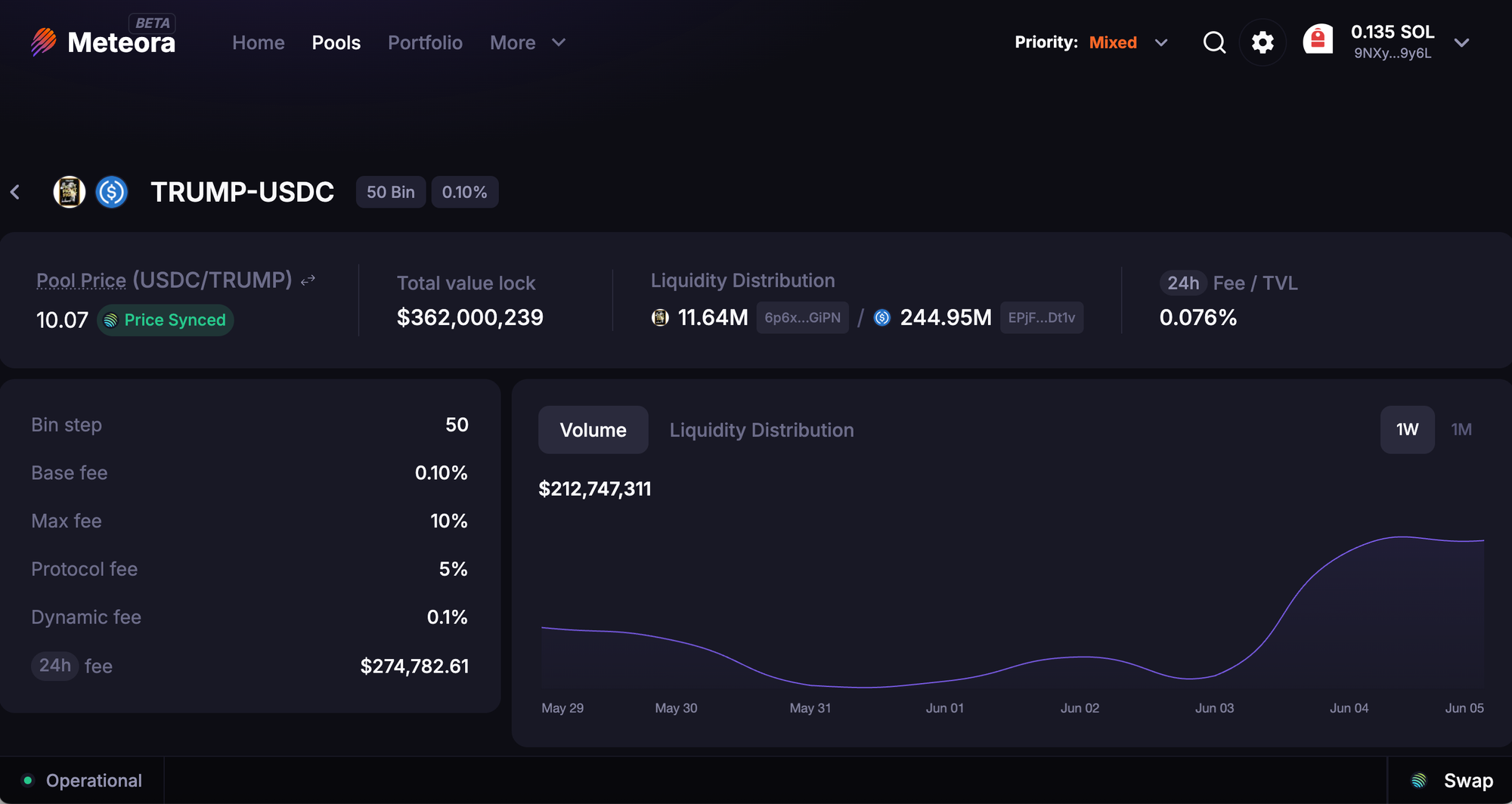Open the Swap button in footer

point(1452,781)
